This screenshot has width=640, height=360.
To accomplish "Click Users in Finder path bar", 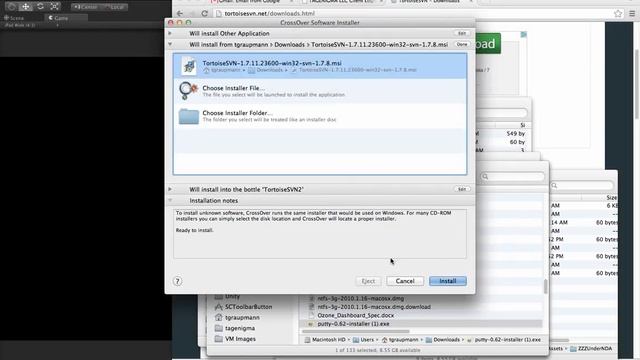I will click(363, 340).
